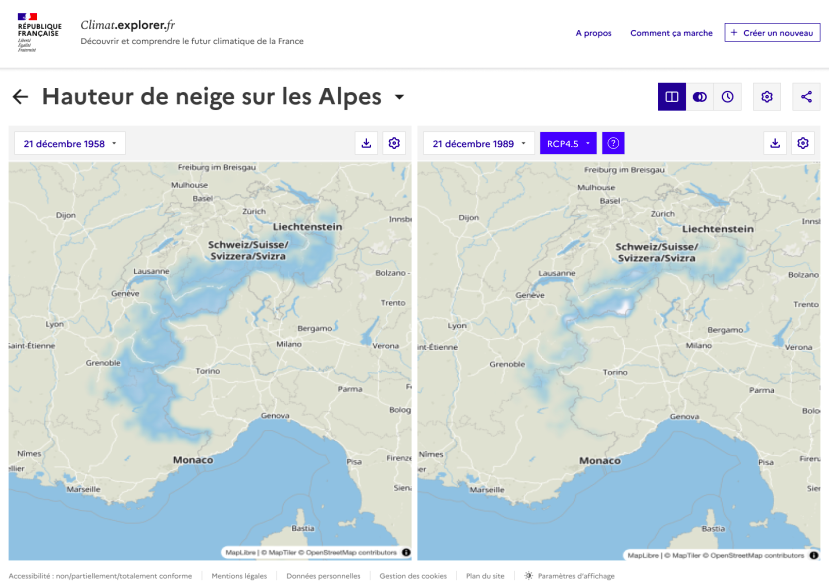Open Gestion des cookies link
Screen dimensions: 829x588
pos(413,576)
